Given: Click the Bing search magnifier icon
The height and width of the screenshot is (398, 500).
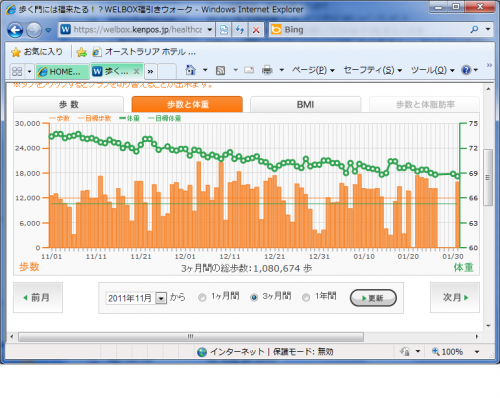Looking at the screenshot, I should [x=474, y=30].
